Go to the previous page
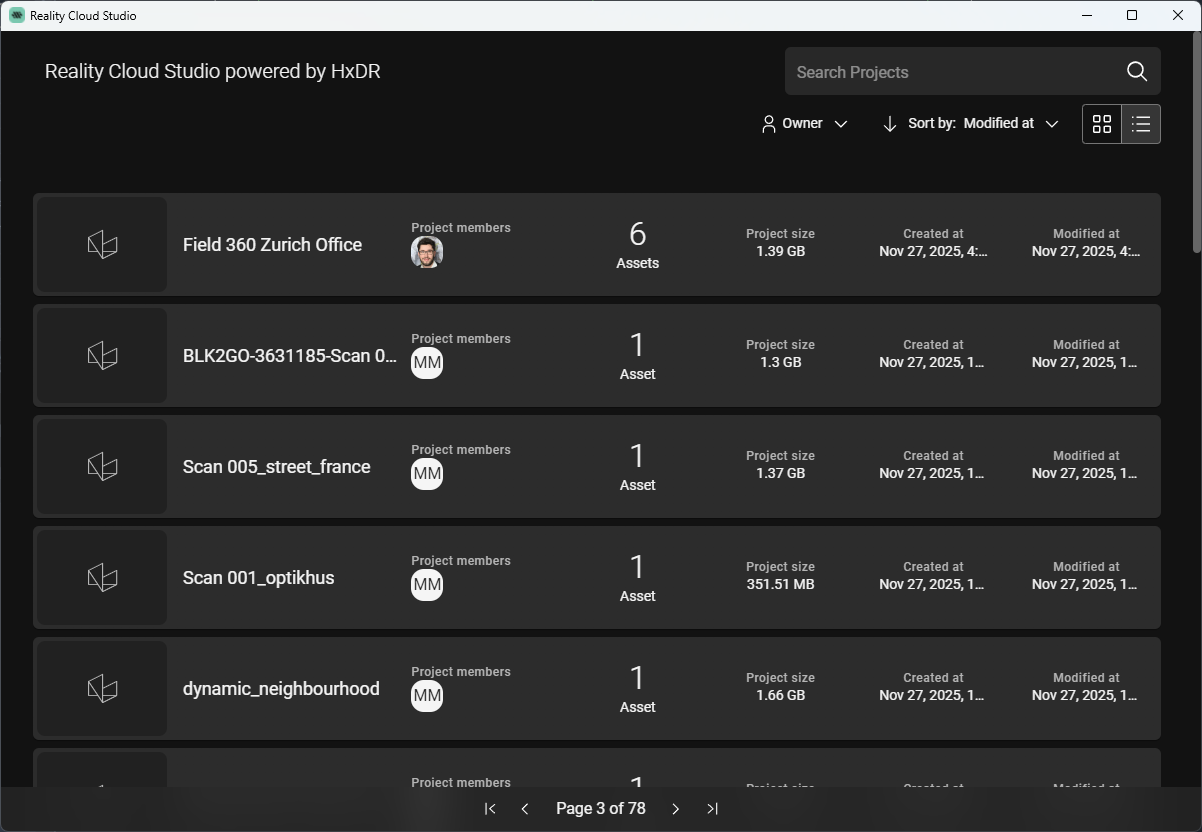 click(x=525, y=809)
